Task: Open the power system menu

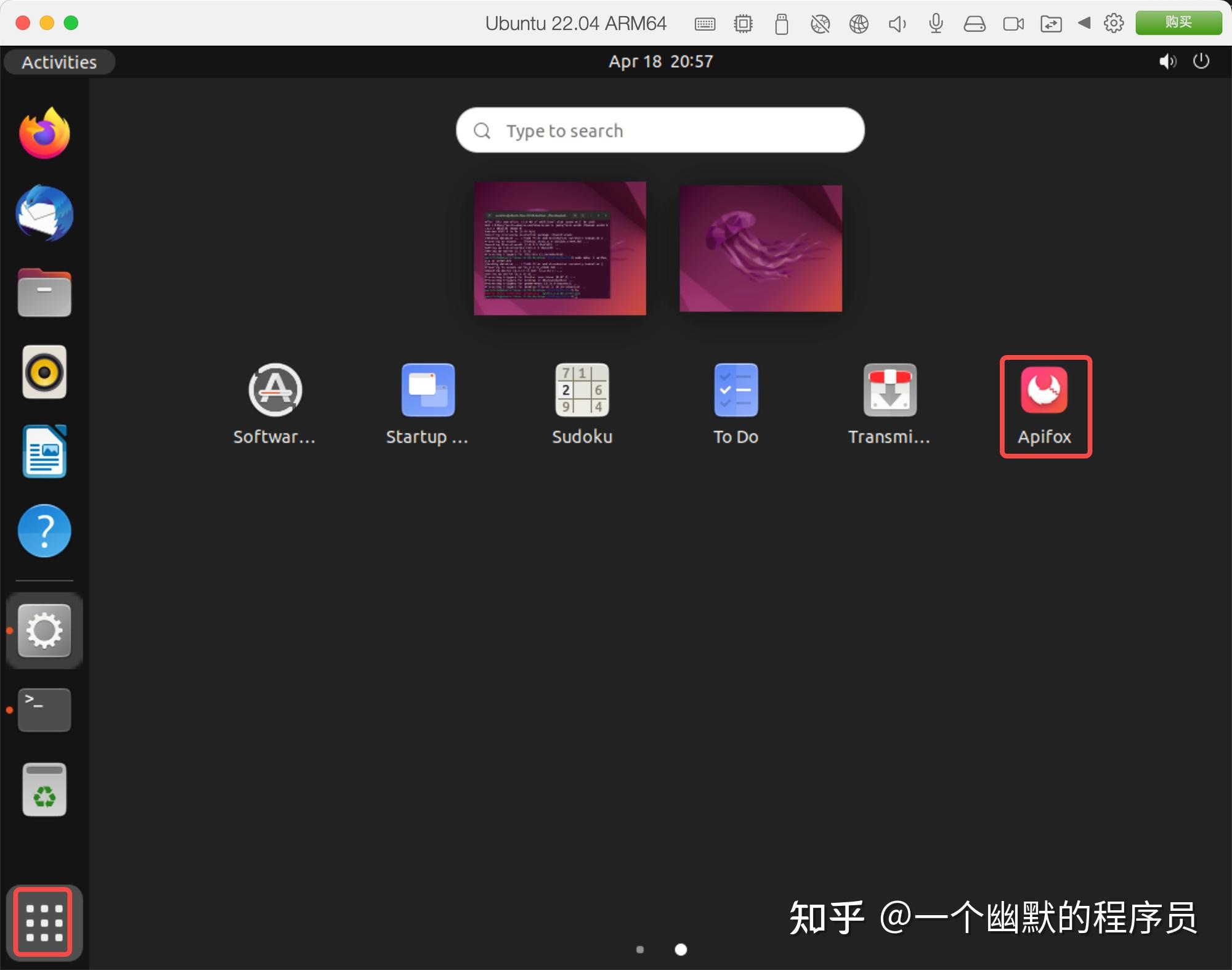Action: pos(1201,62)
